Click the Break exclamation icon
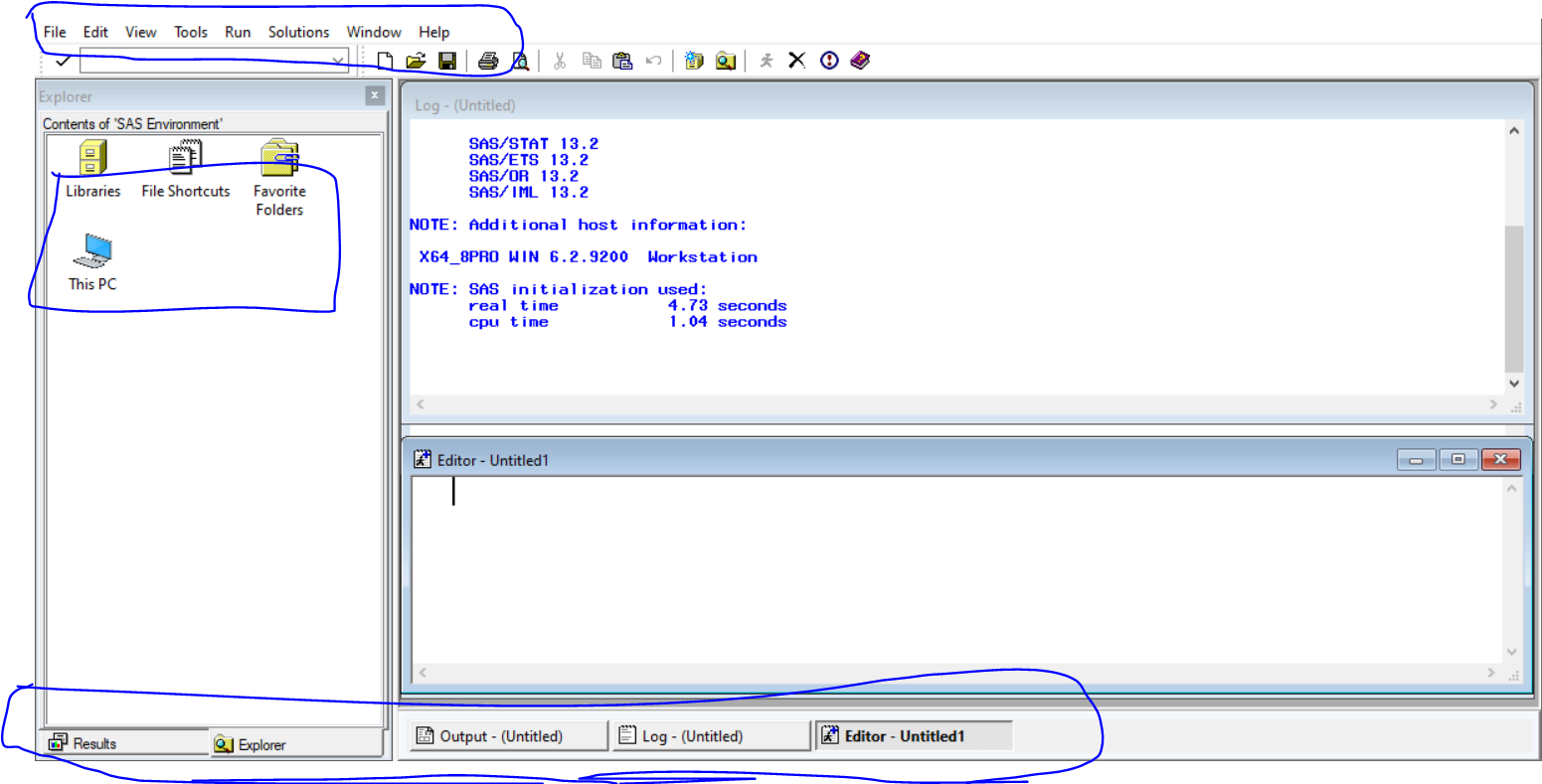This screenshot has width=1542, height=784. point(829,62)
